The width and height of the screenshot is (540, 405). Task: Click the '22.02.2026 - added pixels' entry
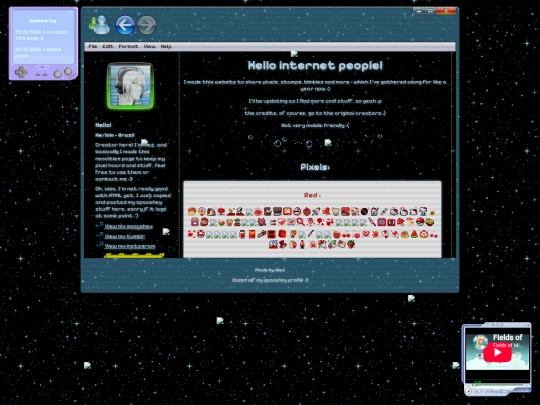tap(38, 52)
